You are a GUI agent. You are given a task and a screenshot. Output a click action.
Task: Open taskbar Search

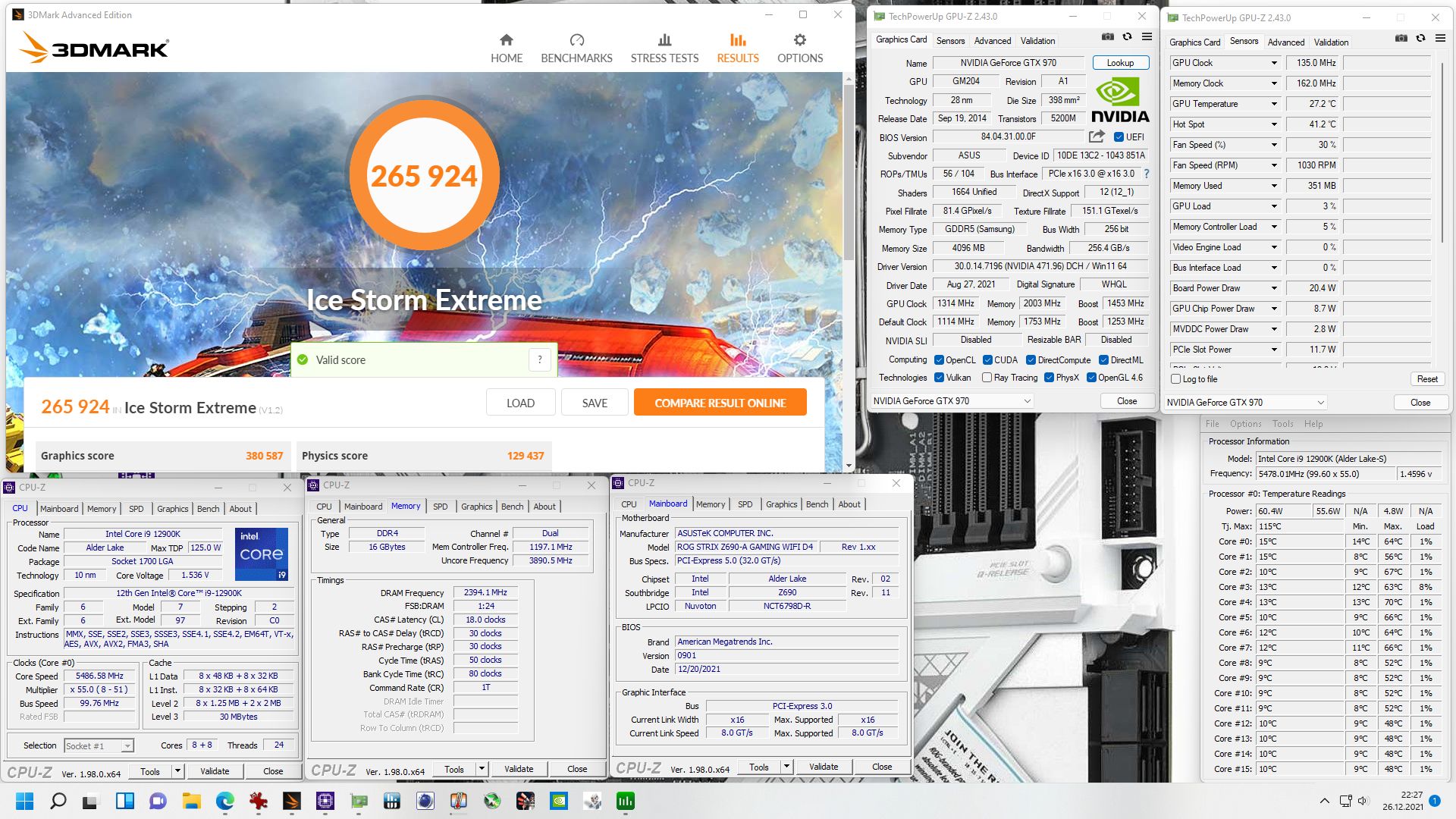pos(58,801)
